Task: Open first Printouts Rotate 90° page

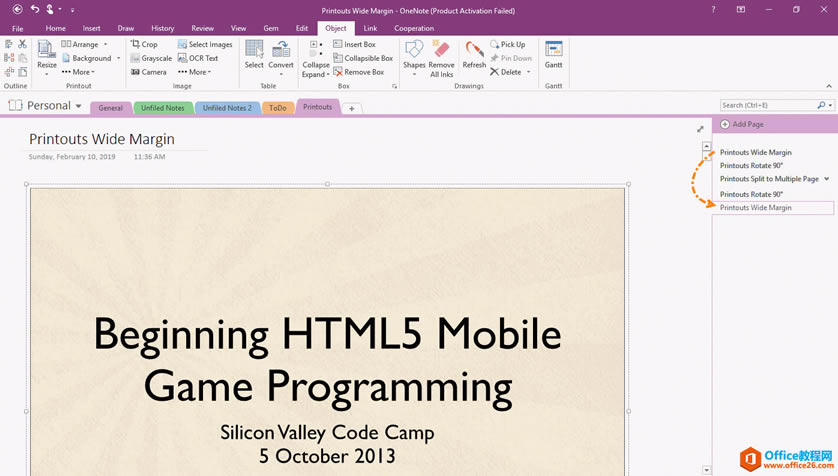Action: point(751,166)
